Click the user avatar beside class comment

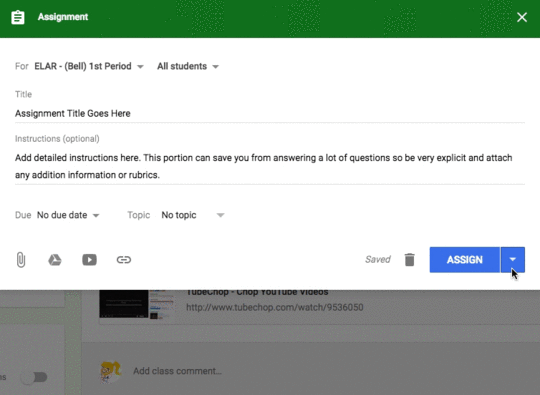tap(110, 372)
